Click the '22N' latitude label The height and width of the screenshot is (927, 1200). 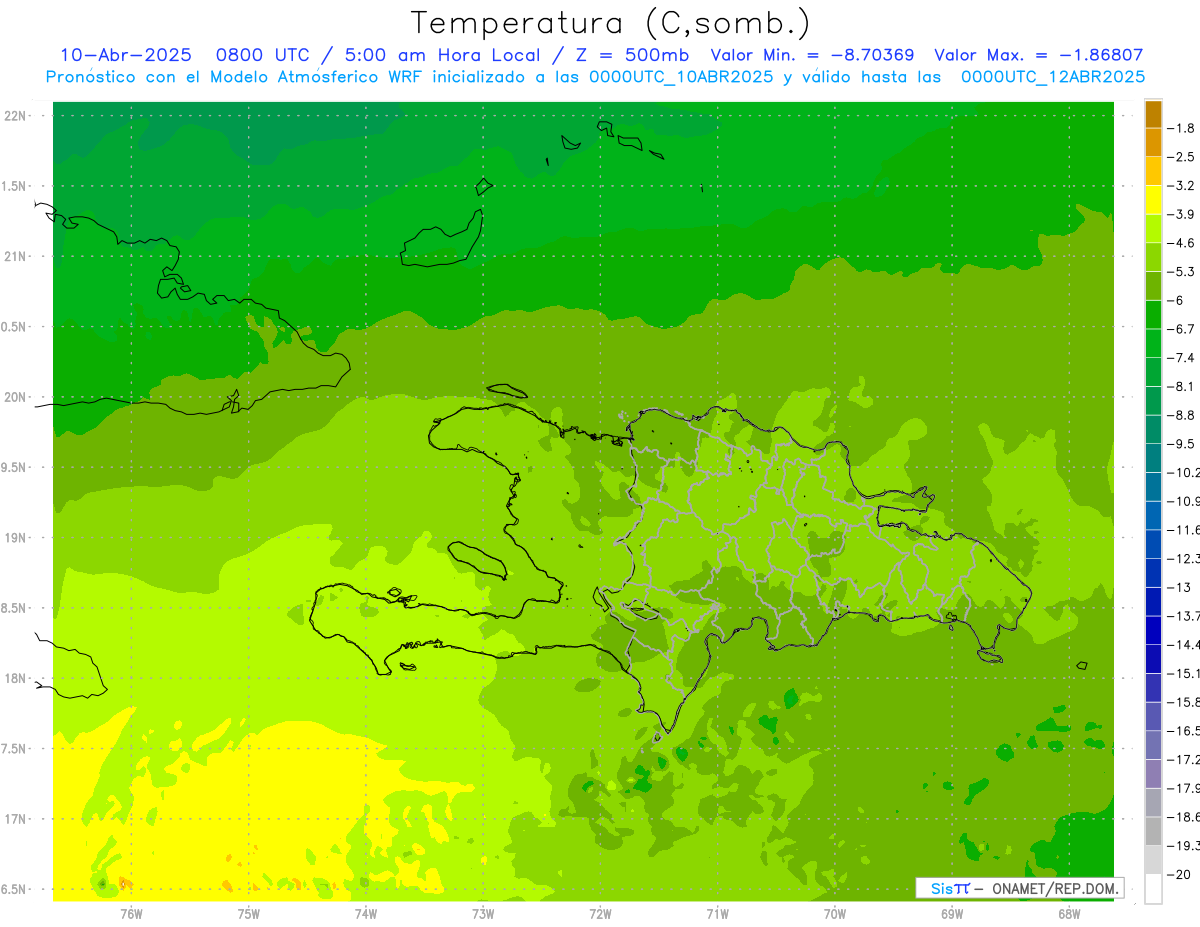coord(15,116)
